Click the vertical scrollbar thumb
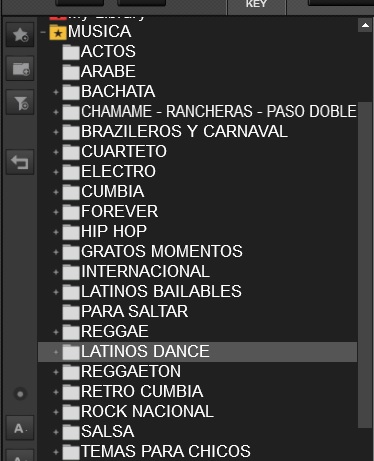Viewport: 374px width, 461px height. (365, 265)
